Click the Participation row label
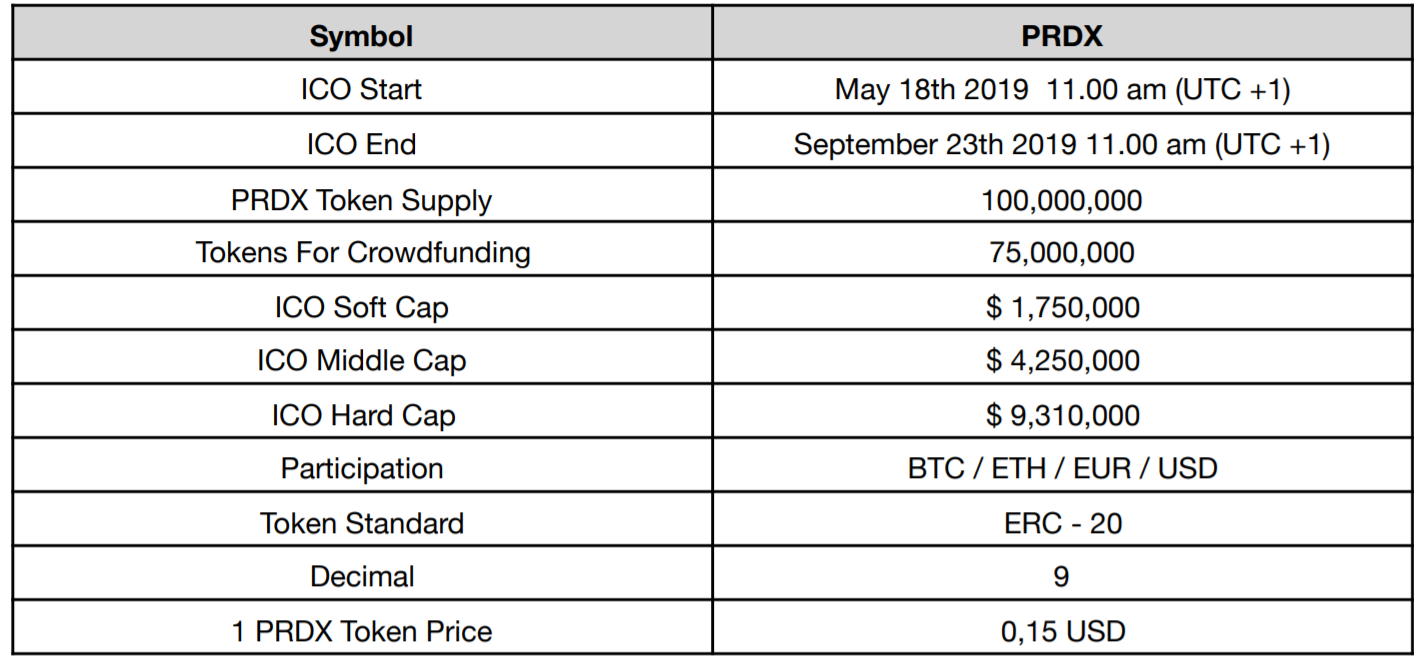Image resolution: width=1426 pixels, height=670 pixels. (x=361, y=469)
